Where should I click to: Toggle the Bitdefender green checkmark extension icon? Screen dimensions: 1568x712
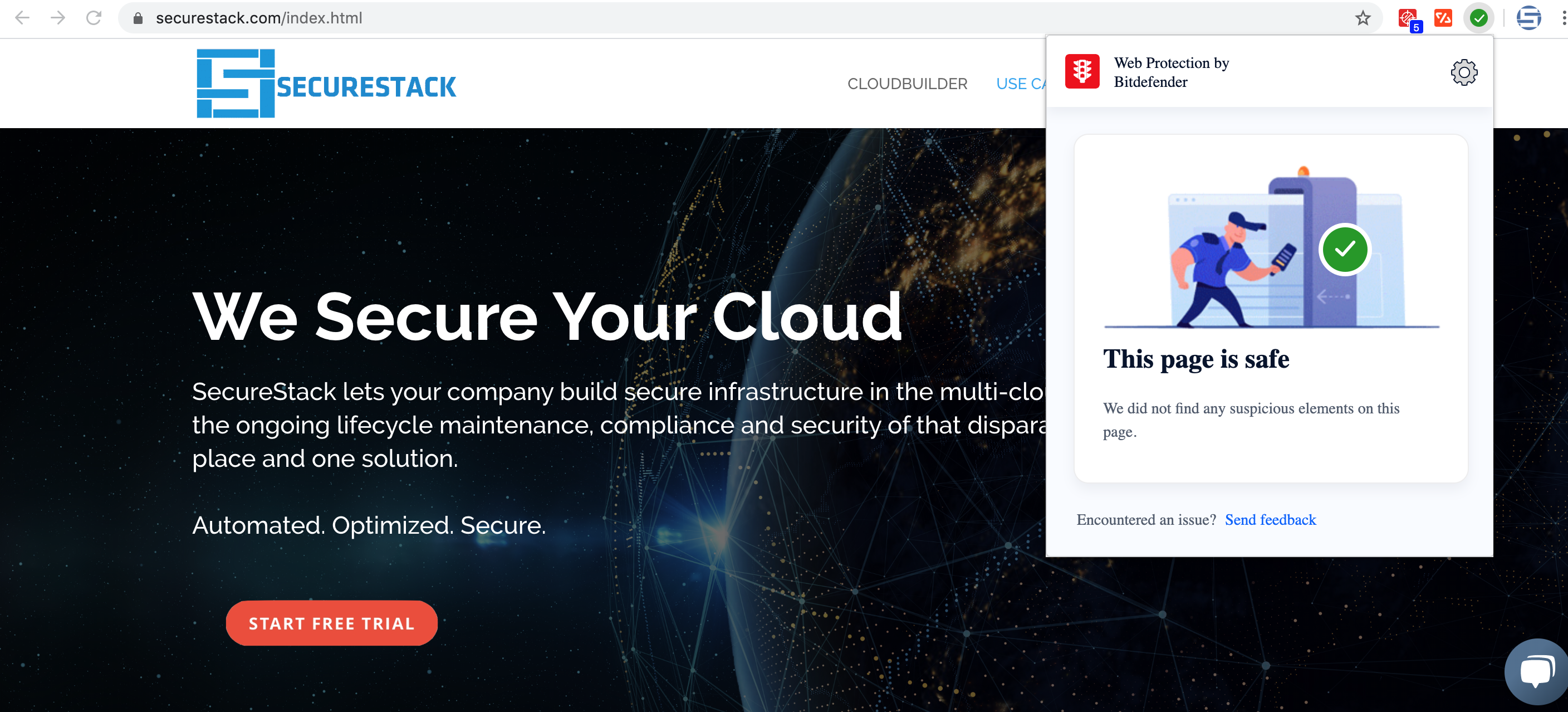1478,18
